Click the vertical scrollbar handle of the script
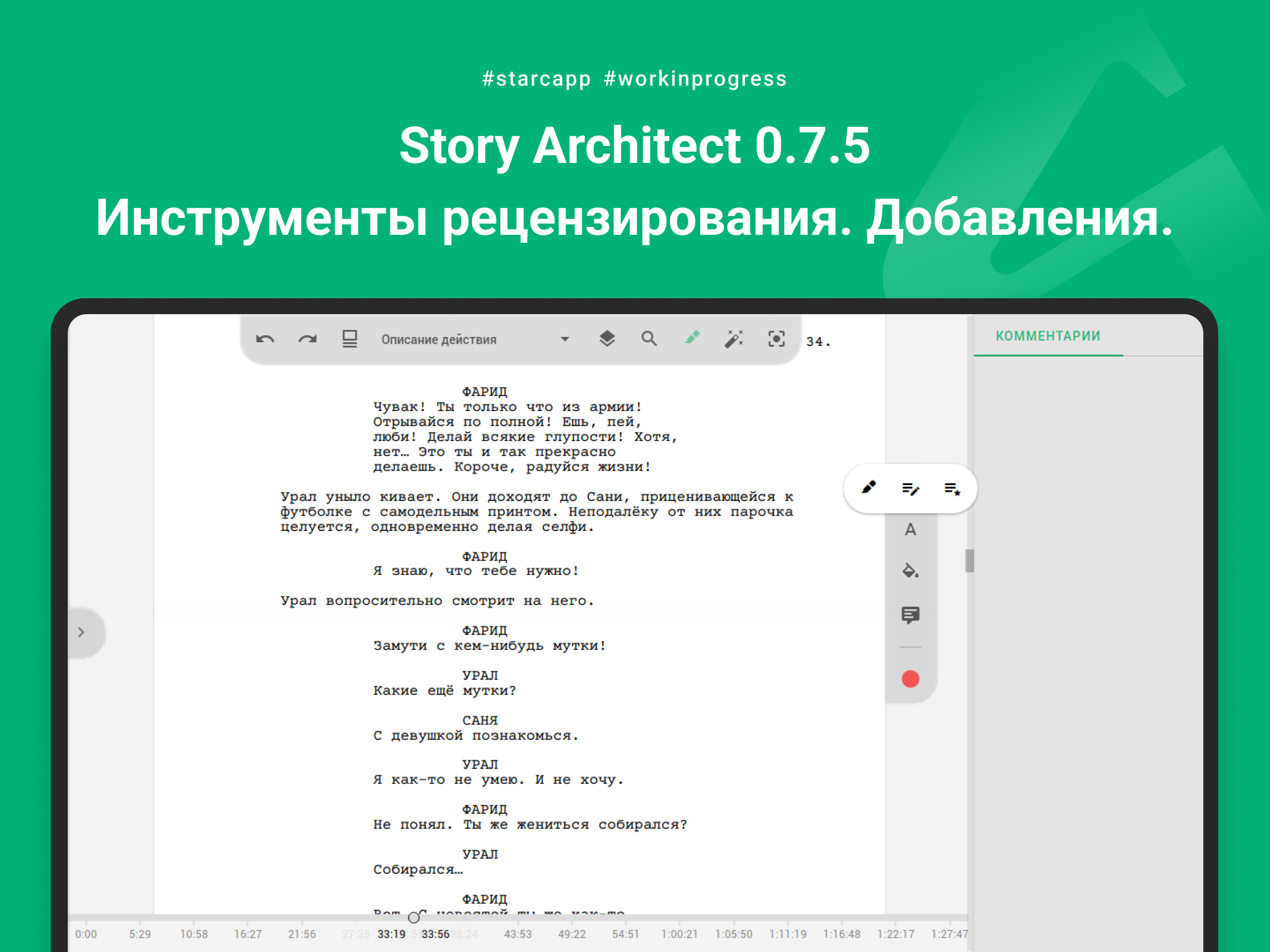 click(970, 561)
